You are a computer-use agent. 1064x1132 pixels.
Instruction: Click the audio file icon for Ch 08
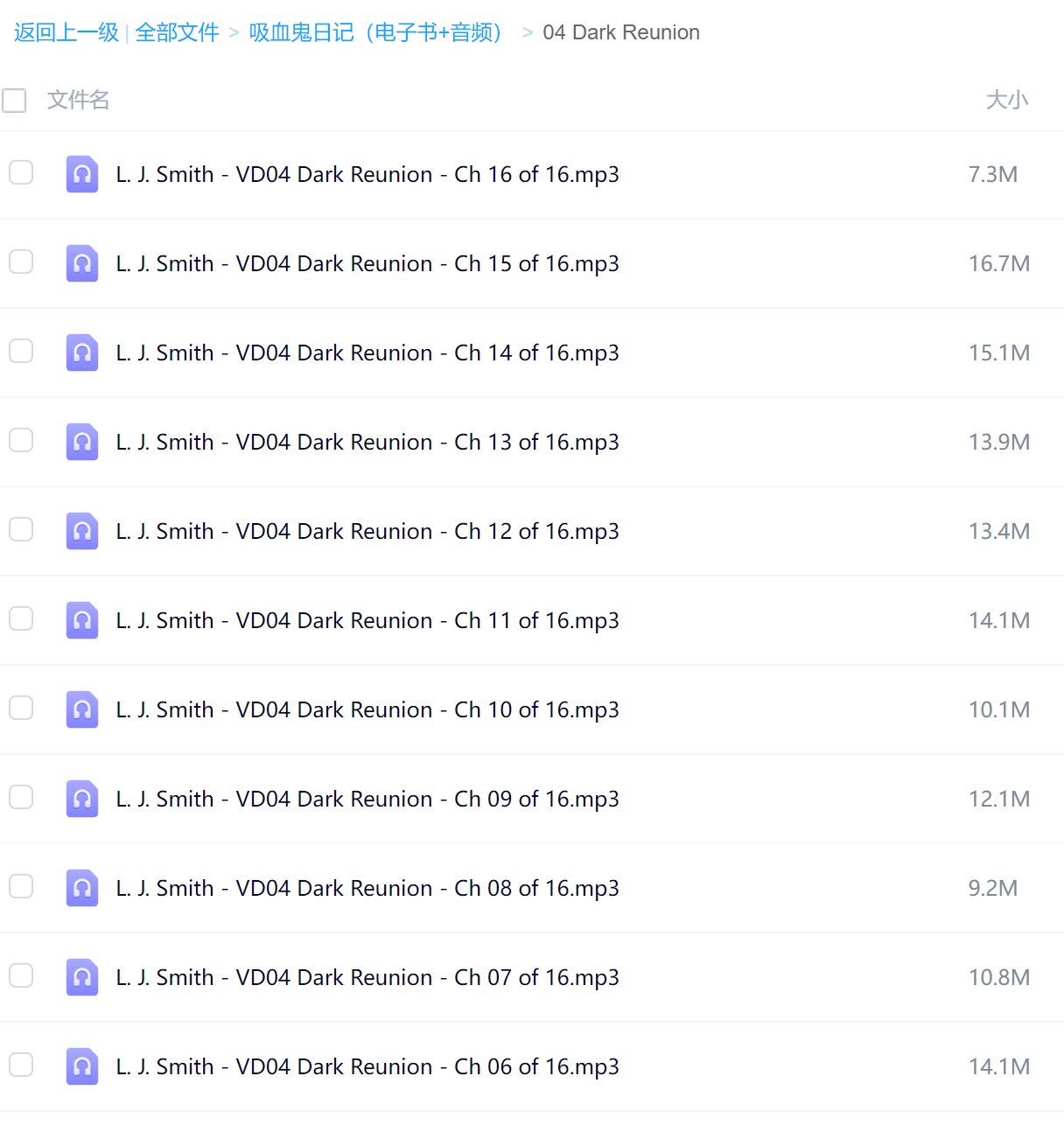click(82, 888)
